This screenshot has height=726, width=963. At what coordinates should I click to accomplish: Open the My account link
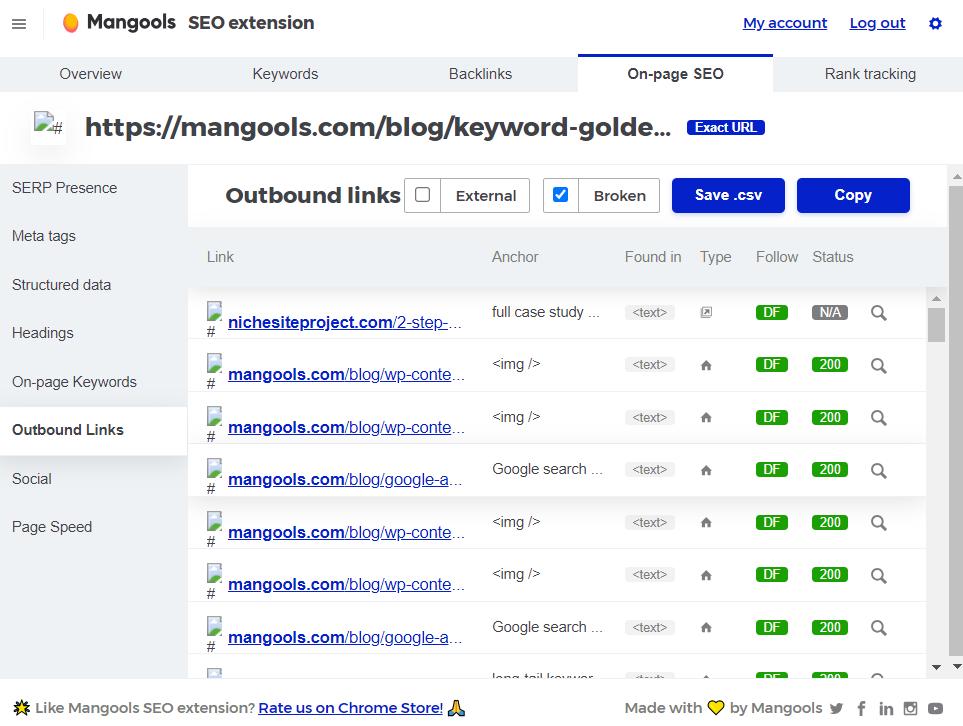point(784,23)
